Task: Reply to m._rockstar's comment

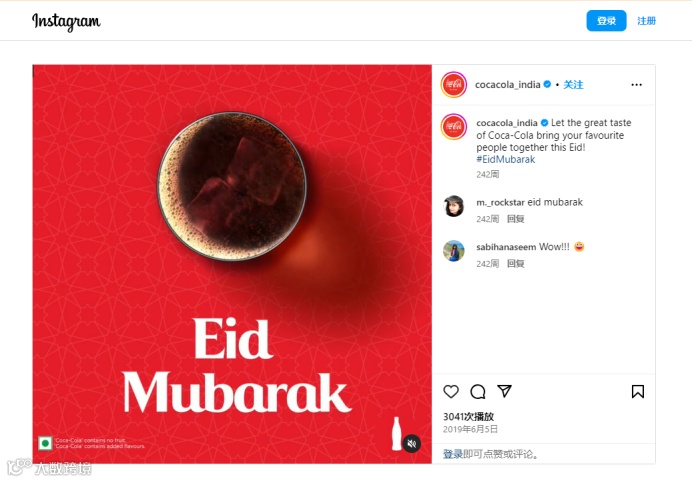Action: [x=515, y=219]
